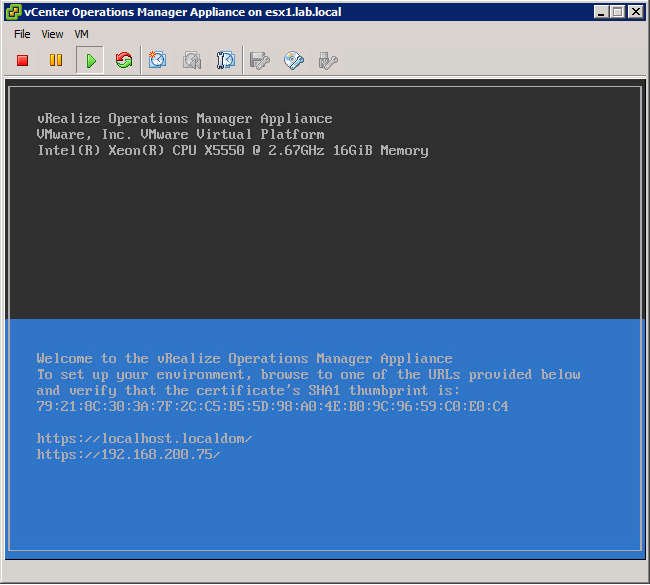Click the 'Intel(R) Xeon(R) CPU X5550' line
The image size is (650, 585).
[233, 150]
